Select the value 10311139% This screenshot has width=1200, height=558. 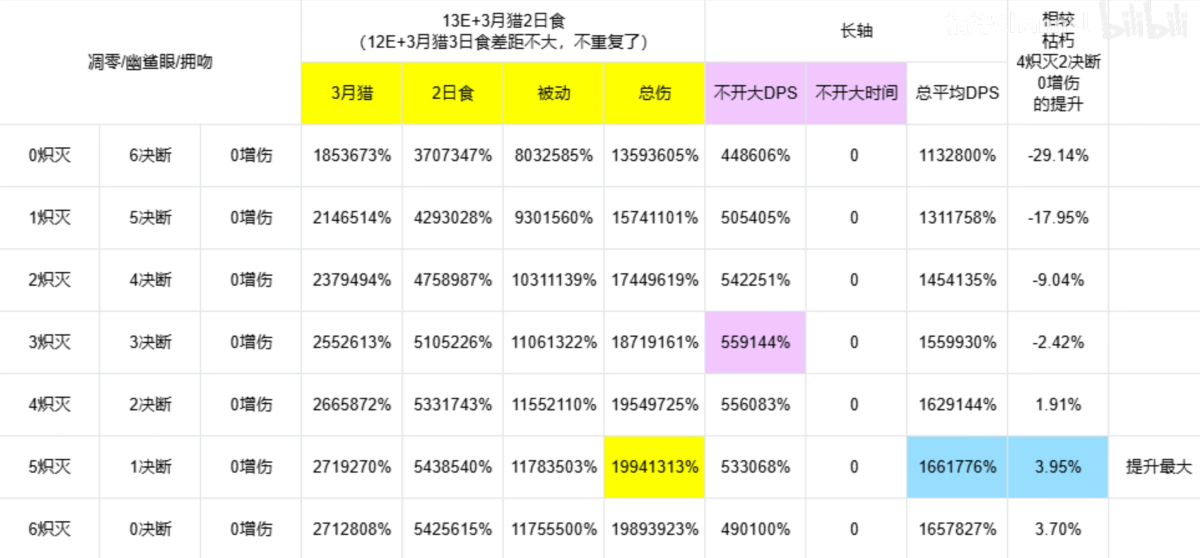coord(554,280)
